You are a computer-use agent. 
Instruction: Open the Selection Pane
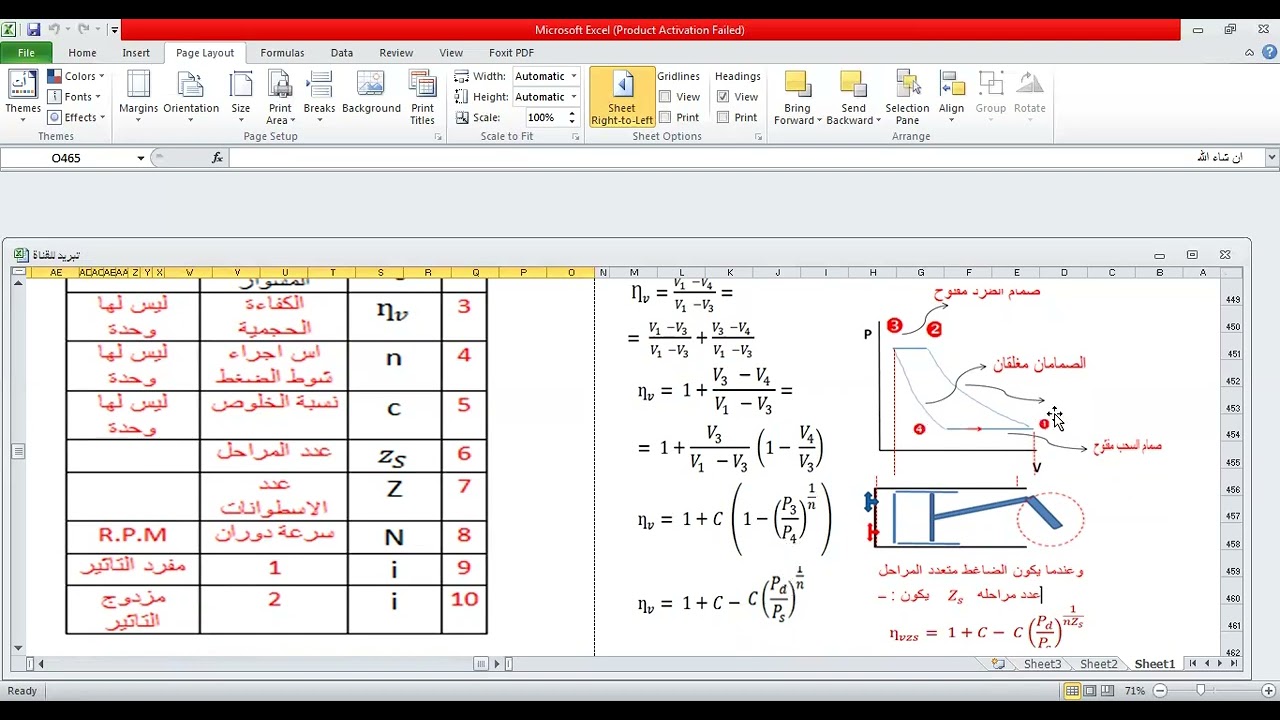point(907,96)
